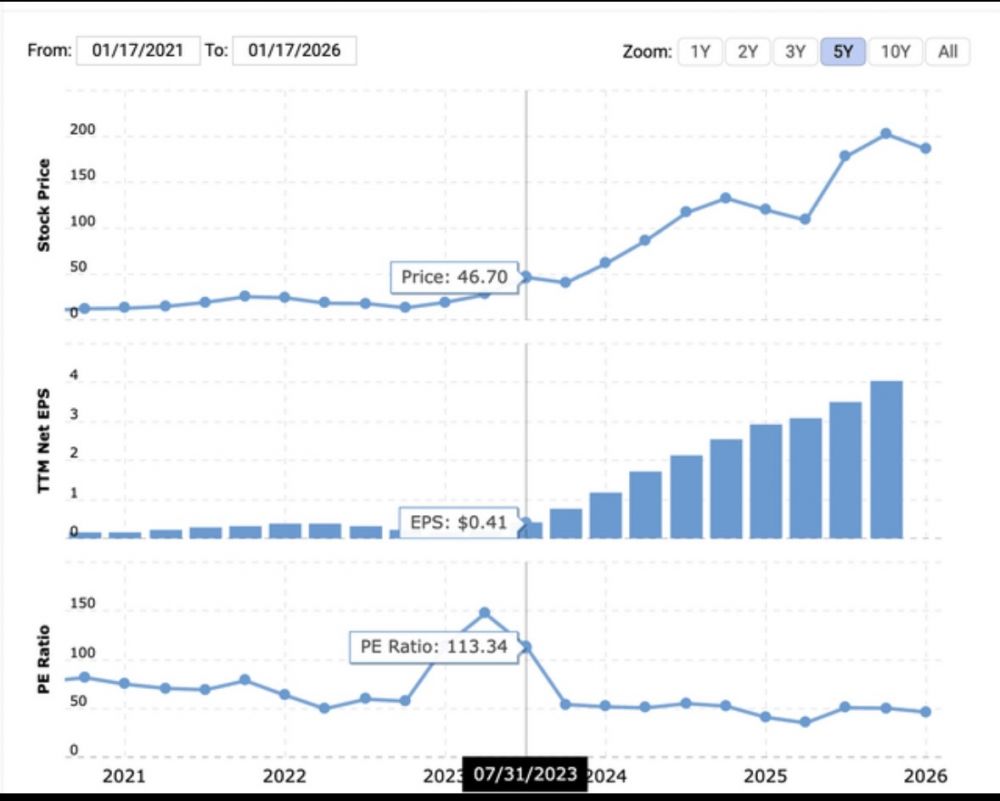Set zoom range to 1Y
Screen dimensions: 1000x801
pos(700,52)
